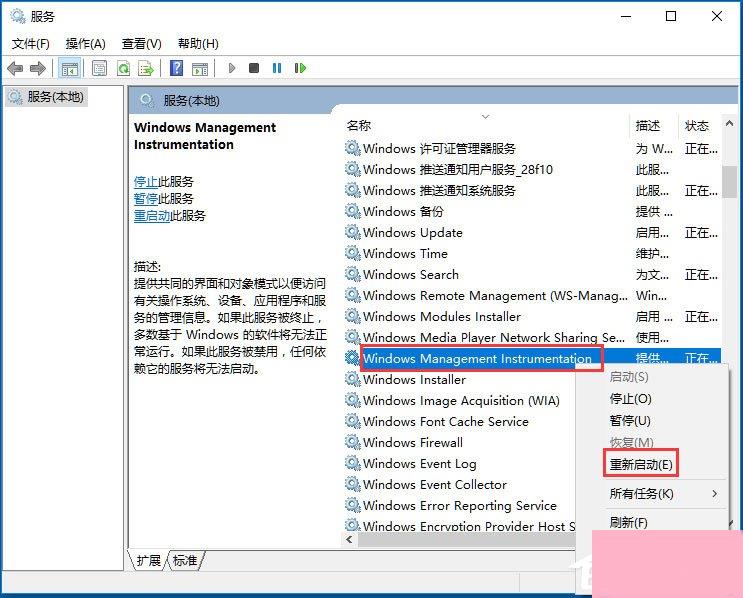Viewport: 743px width, 598px height.
Task: Select Windows Image Acquisition (WIA) row
Action: pos(460,400)
